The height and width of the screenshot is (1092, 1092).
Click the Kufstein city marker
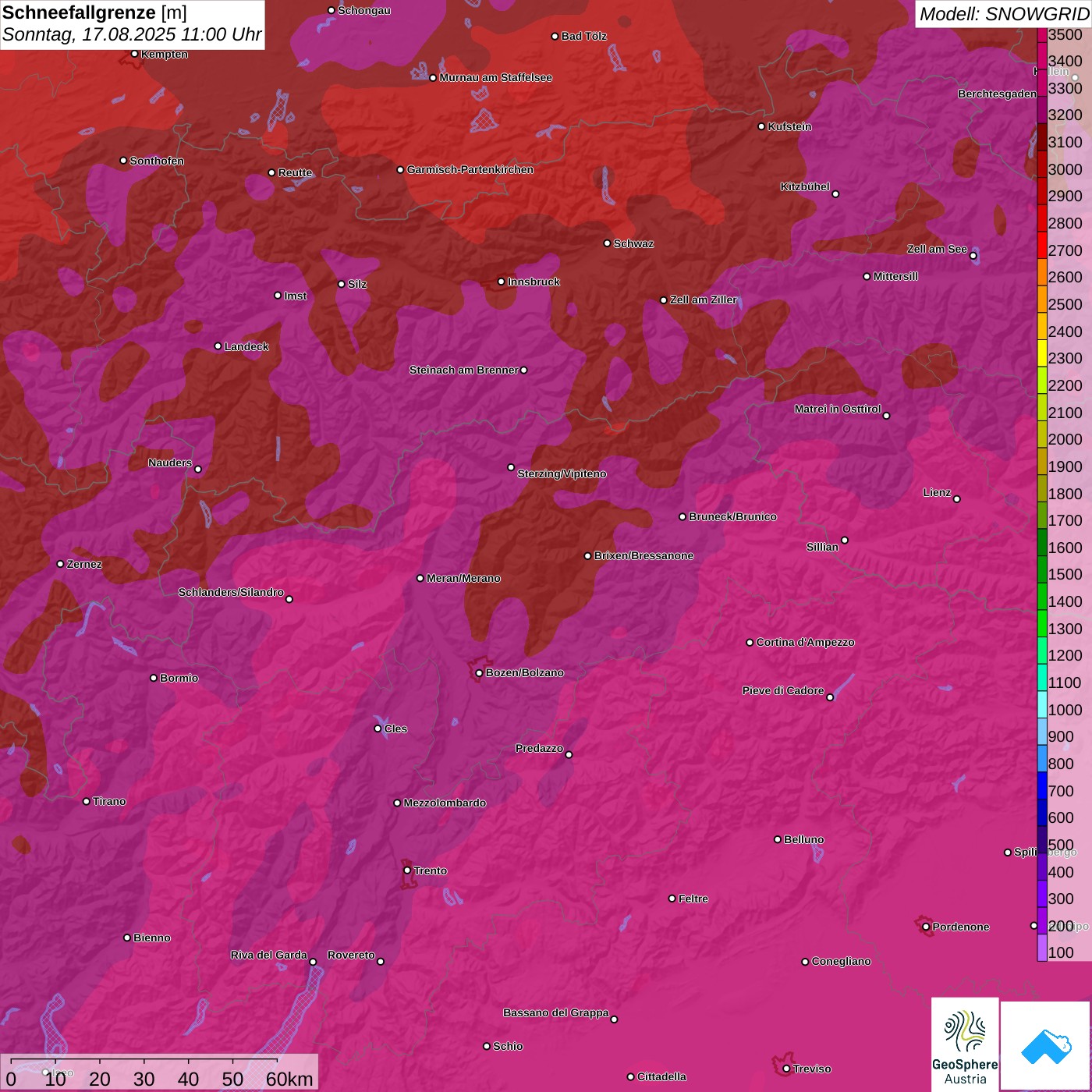[x=762, y=126]
